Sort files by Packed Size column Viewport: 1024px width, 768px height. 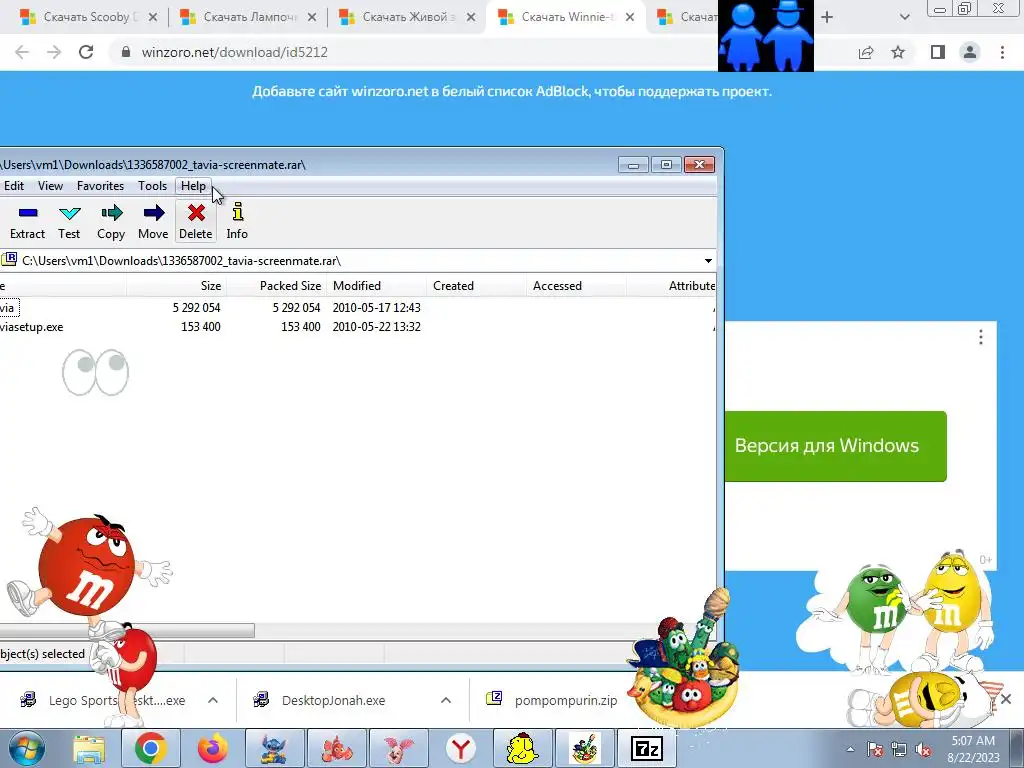(276, 286)
